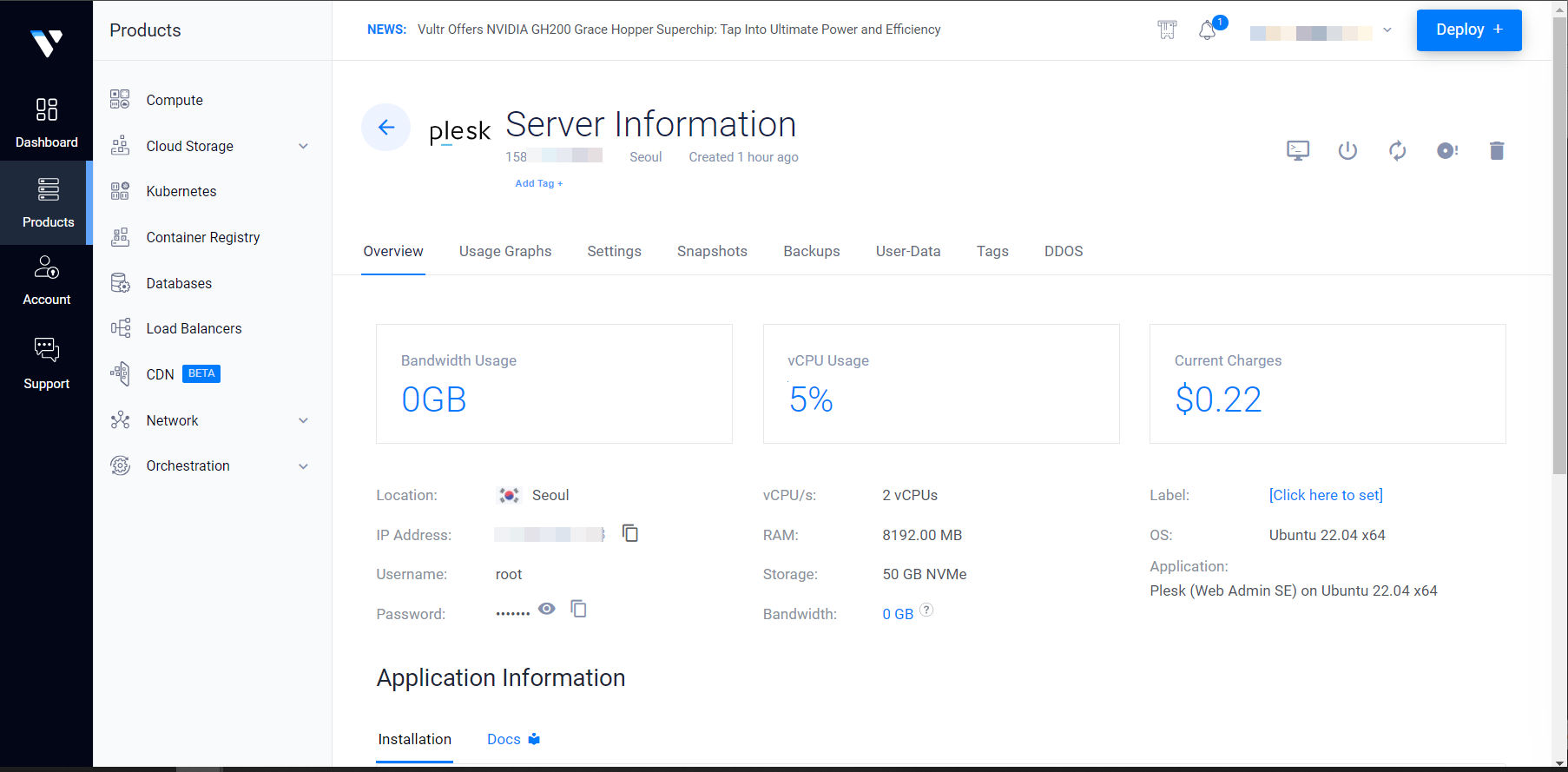Viewport: 1568px width, 772px height.
Task: Click the 8192.00 MB RAM value
Action: coord(922,535)
